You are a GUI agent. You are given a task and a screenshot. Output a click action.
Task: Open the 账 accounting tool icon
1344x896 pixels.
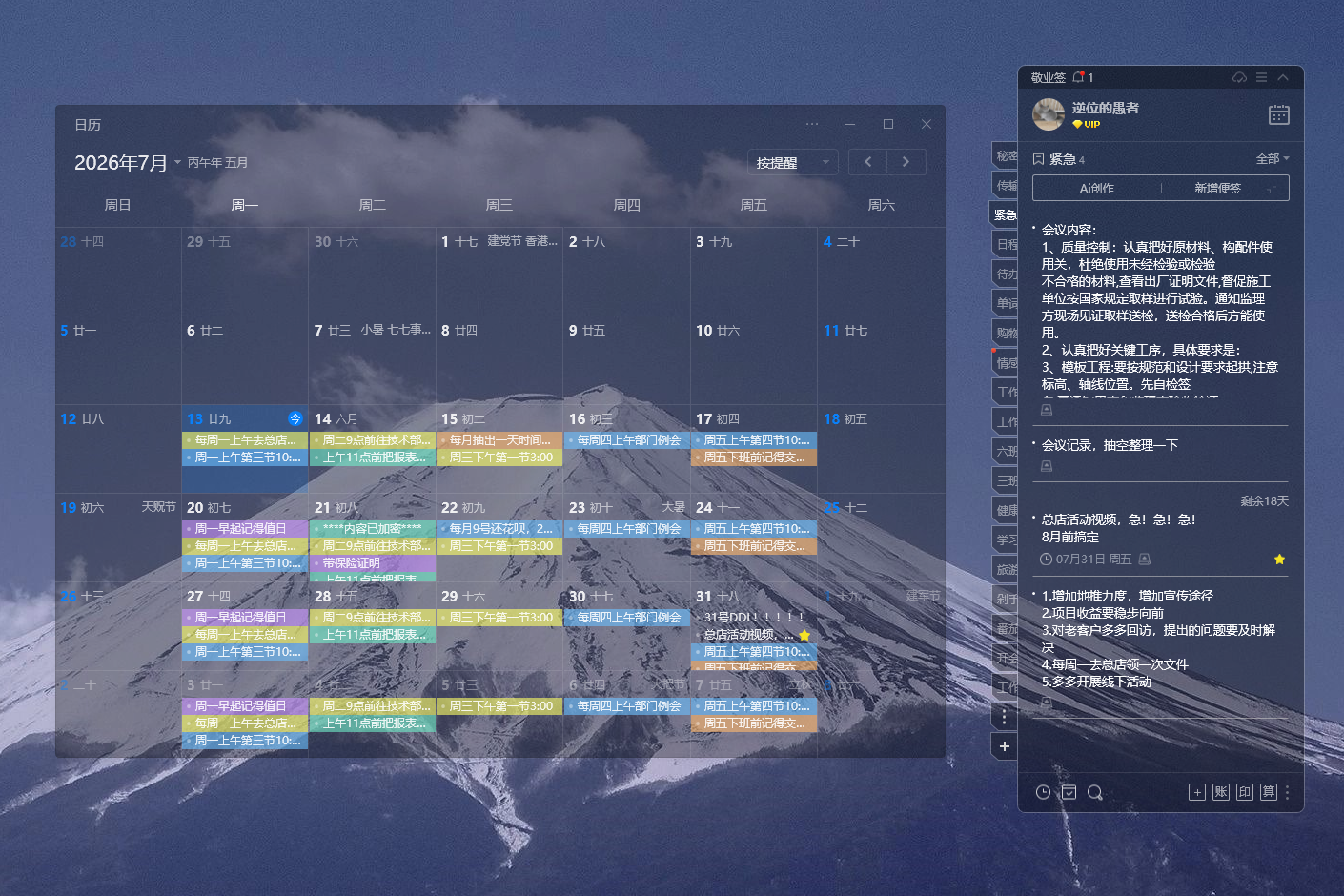click(x=1221, y=792)
